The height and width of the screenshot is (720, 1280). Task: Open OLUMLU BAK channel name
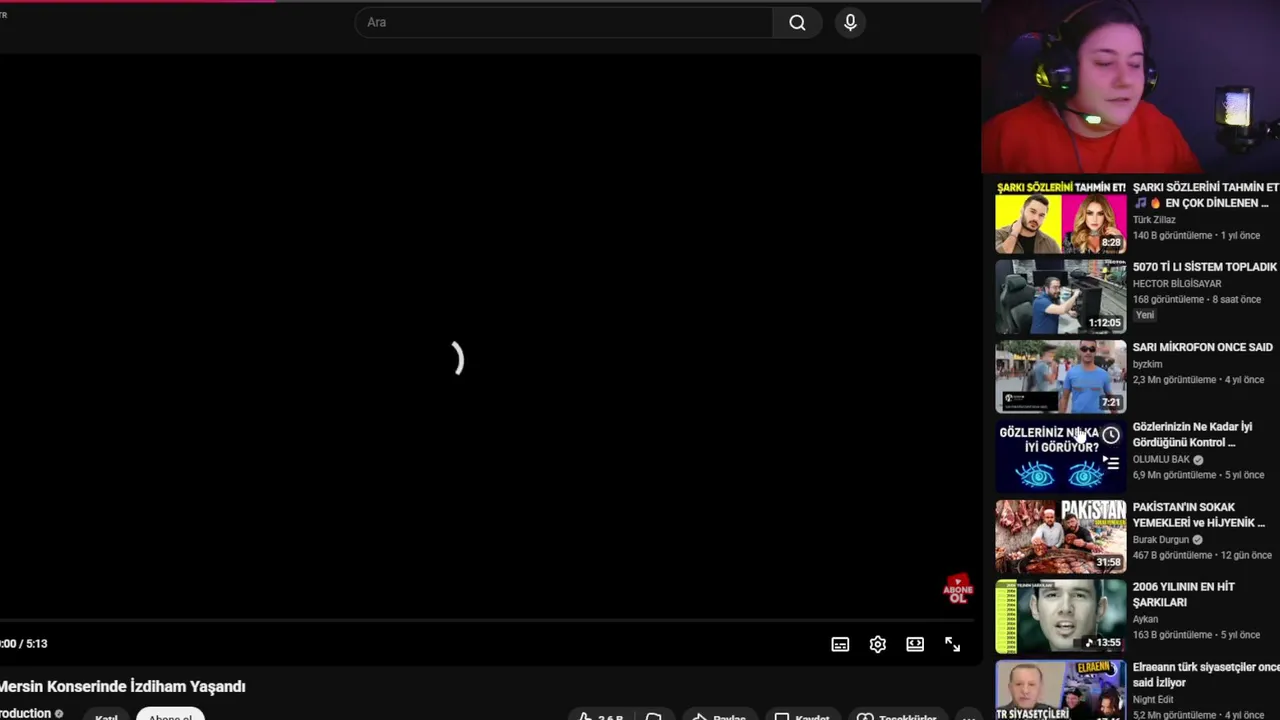1162,460
